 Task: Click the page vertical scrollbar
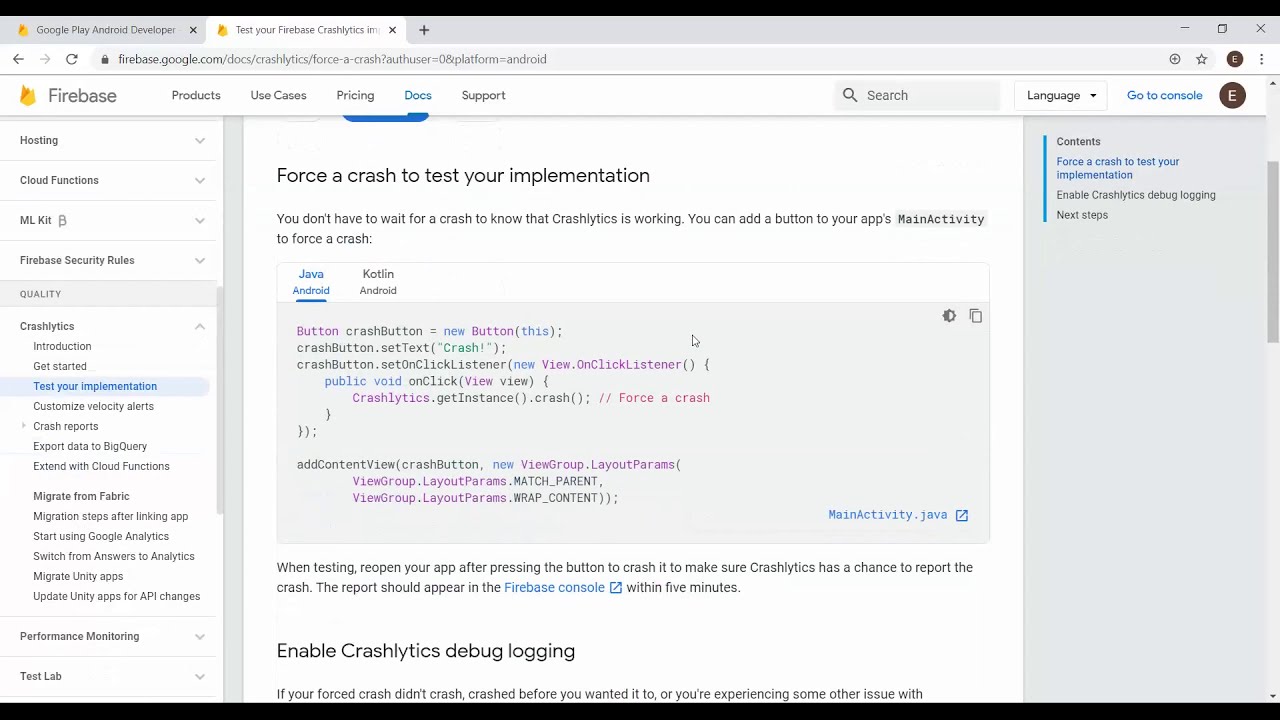(1273, 252)
